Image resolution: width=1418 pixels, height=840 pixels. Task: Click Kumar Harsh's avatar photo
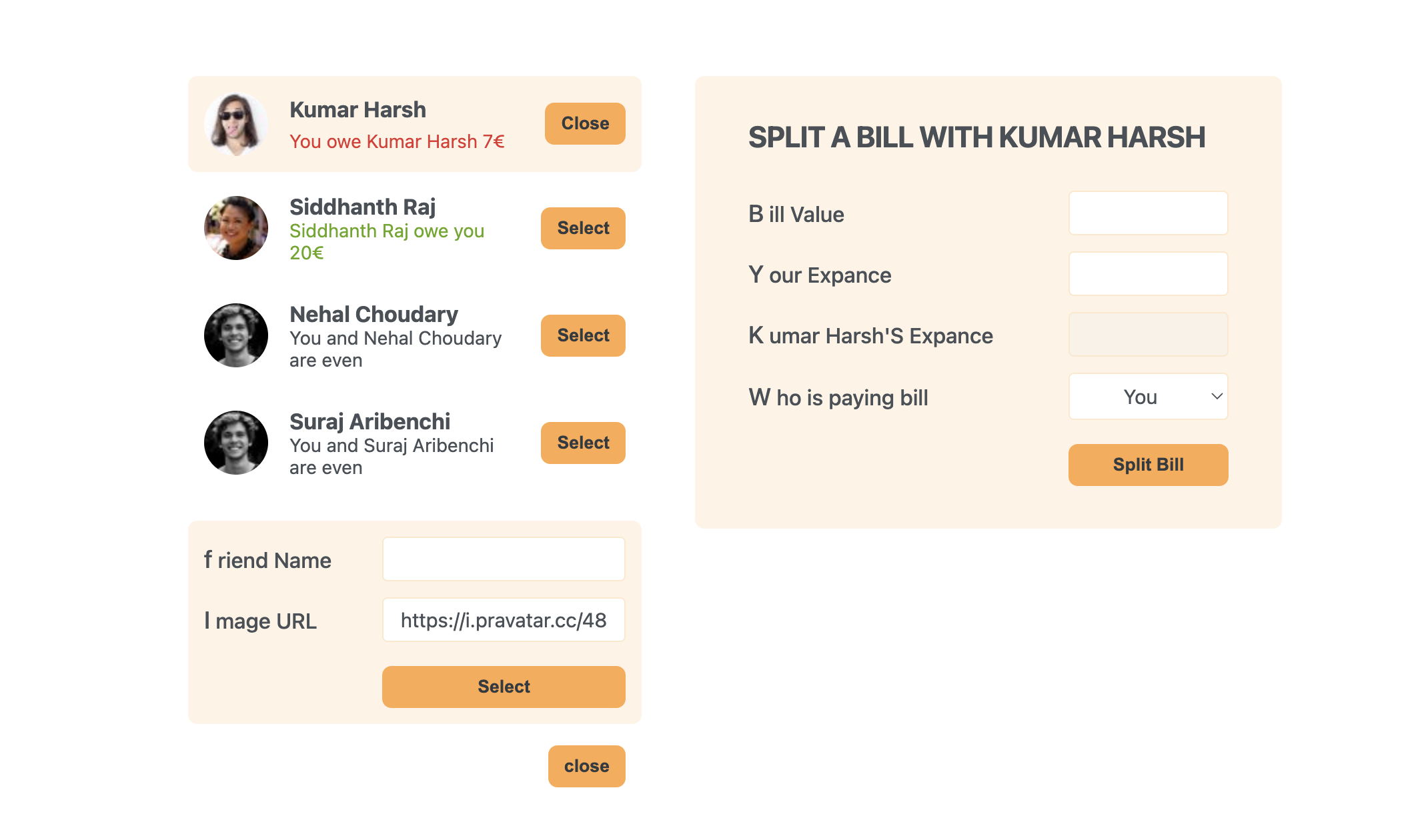click(x=236, y=124)
